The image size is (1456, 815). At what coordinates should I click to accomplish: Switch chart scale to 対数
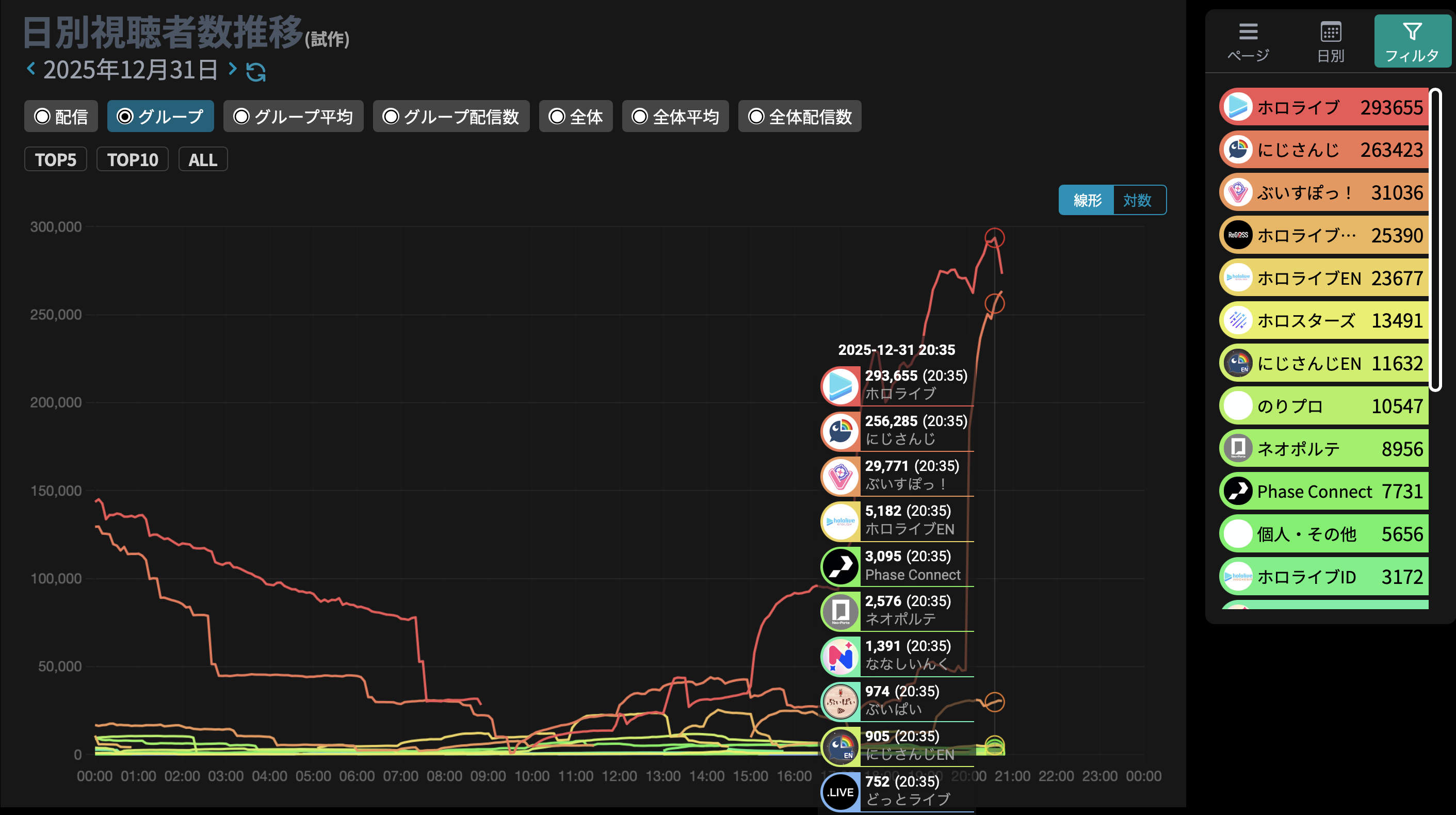[x=1137, y=200]
